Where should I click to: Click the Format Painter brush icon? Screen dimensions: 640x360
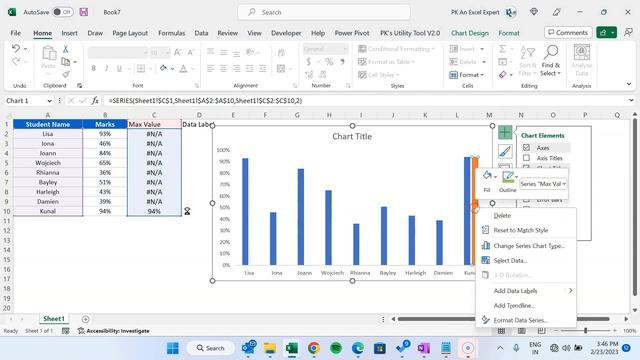coord(65,74)
